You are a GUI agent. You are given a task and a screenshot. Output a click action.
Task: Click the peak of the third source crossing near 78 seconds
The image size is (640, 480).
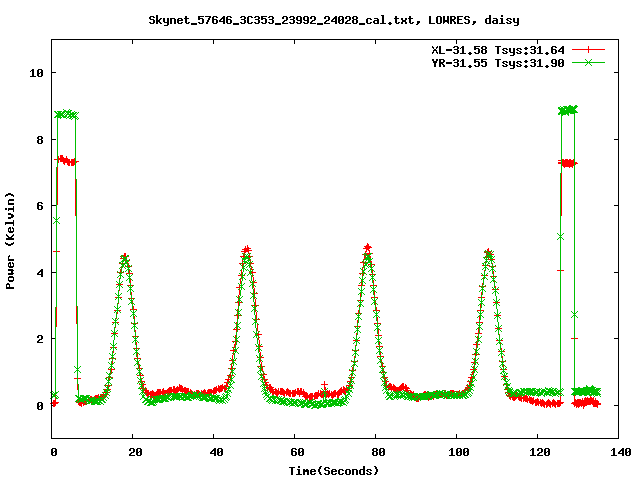pyautogui.click(x=367, y=248)
